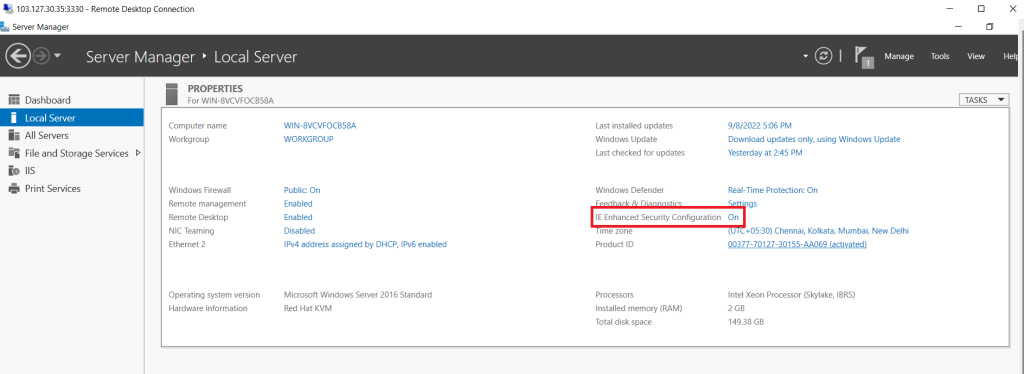This screenshot has width=1024, height=374.
Task: Toggle Remote Desktop Enabled setting
Action: point(298,217)
